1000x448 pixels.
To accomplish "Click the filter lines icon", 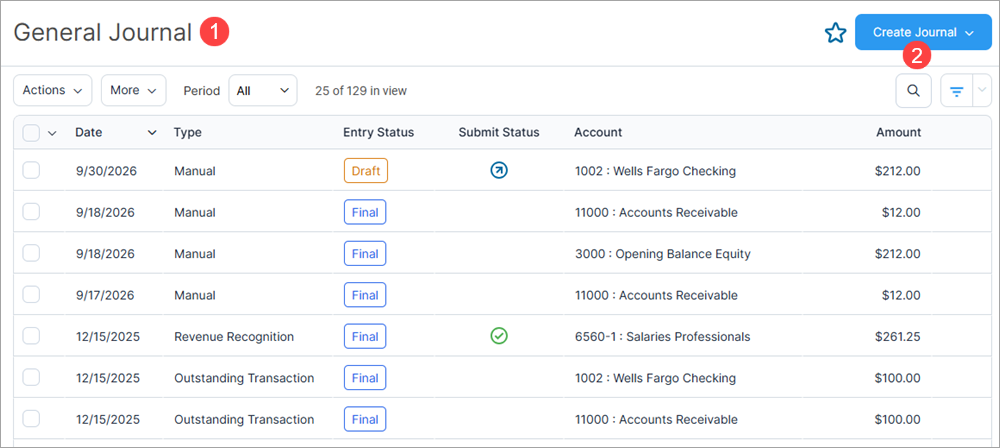I will coord(957,91).
